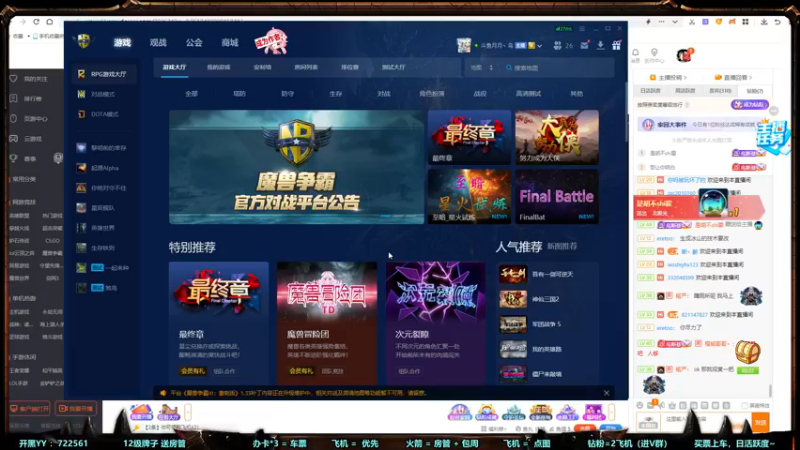Switch to the 排位赛 sub-tab
This screenshot has height=450, width=800.
349,67
